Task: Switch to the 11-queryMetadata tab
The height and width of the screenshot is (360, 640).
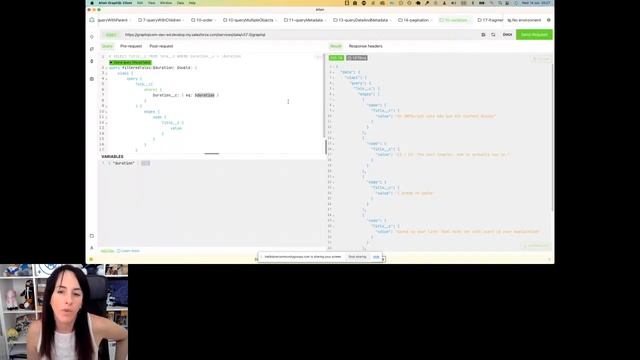Action: [x=305, y=20]
